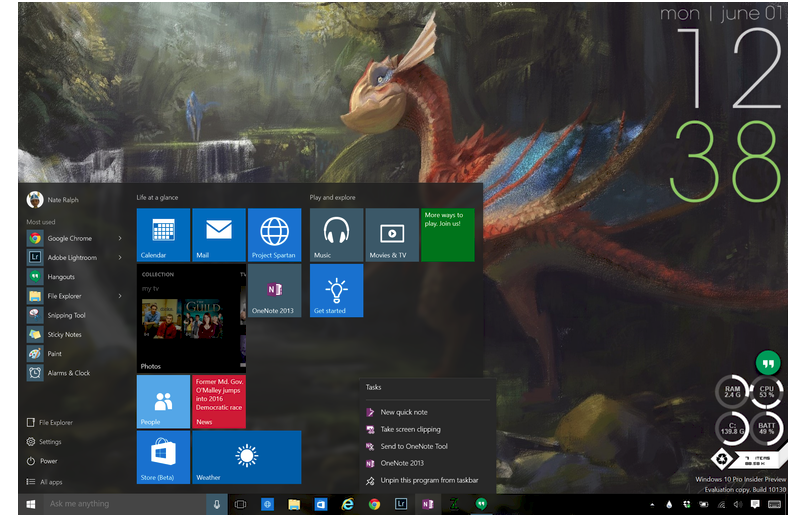Click the Windows Start button
Screen dimensions: 797x528
point(31,504)
